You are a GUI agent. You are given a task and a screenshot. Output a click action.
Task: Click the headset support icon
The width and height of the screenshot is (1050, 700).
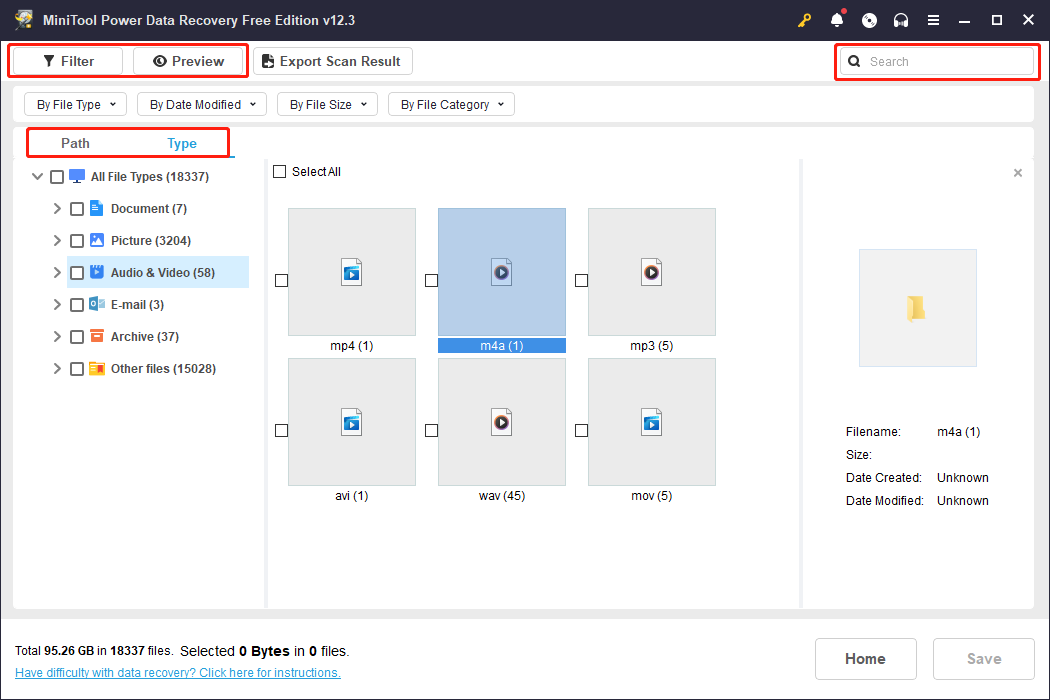(900, 20)
